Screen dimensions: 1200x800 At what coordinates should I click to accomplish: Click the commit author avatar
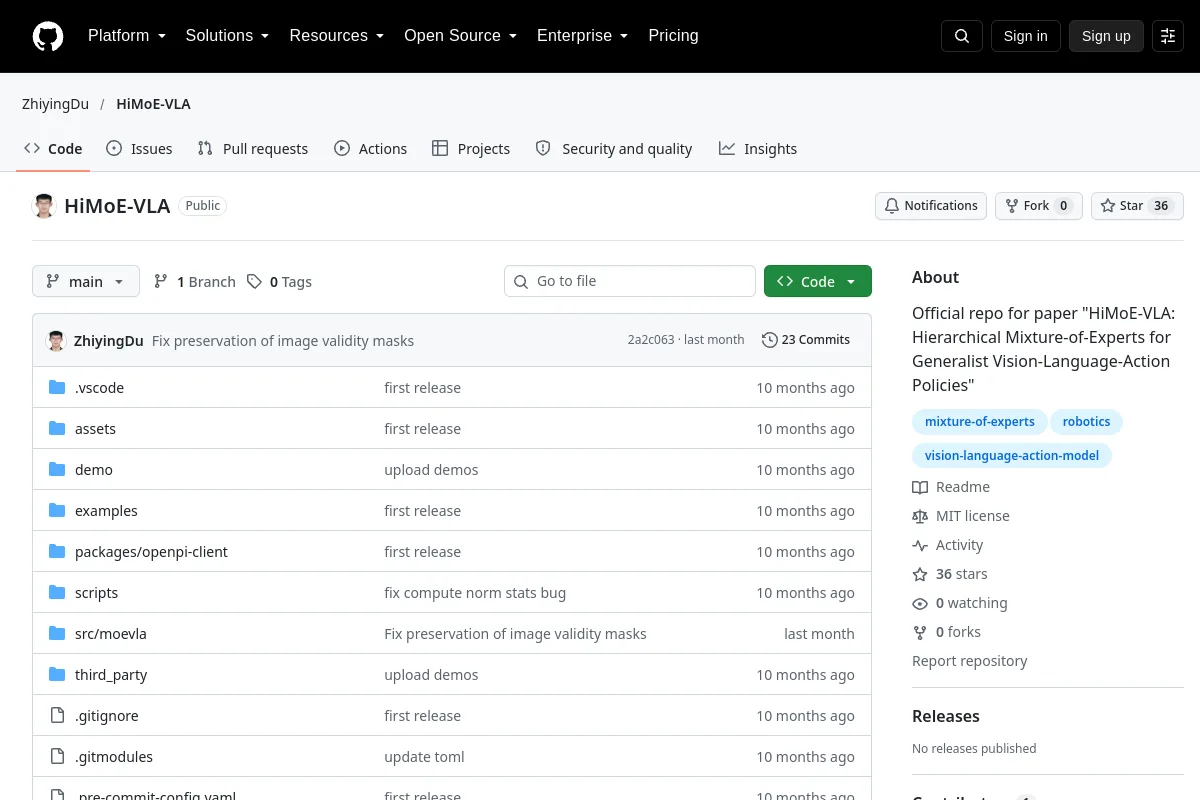[x=56, y=340]
